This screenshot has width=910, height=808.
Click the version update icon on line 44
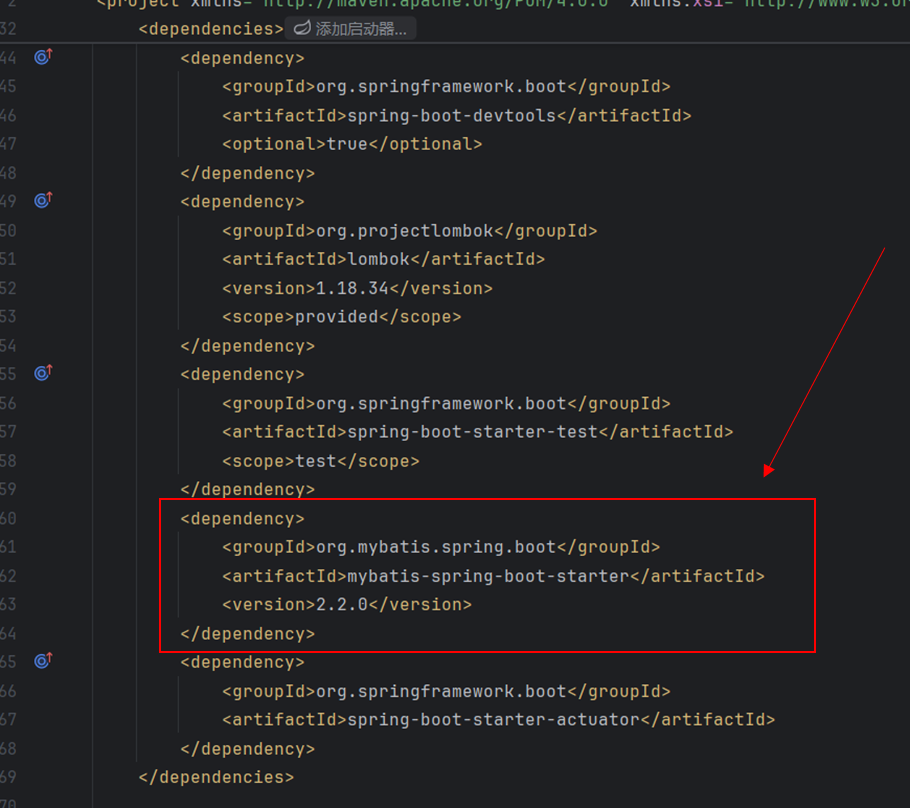(x=42, y=57)
